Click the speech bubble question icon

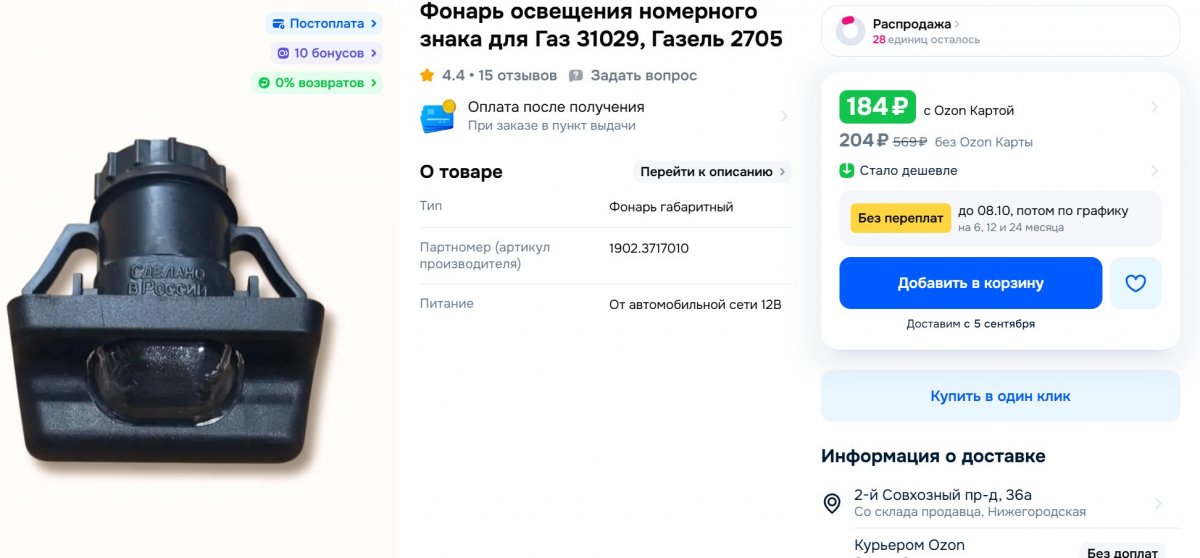576,75
